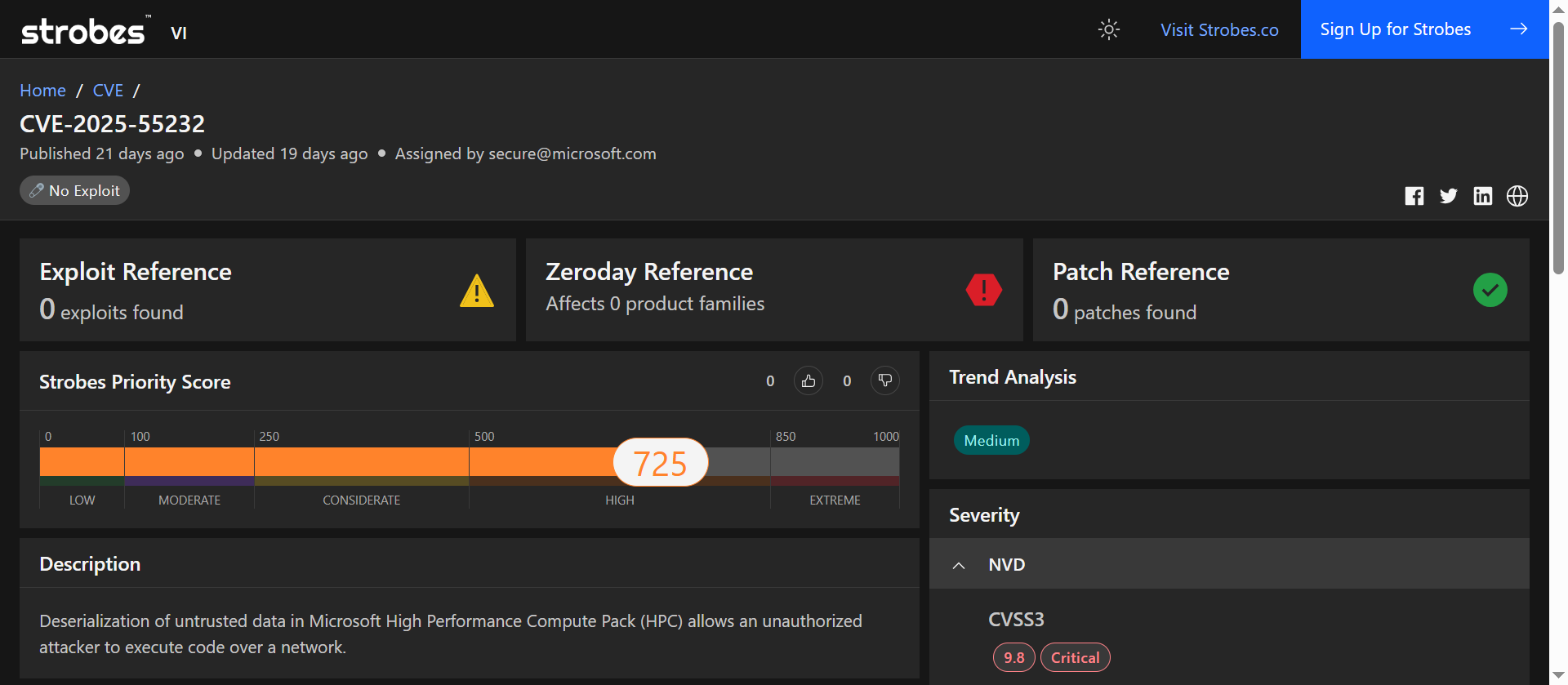Screen dimensions: 1568x685
Task: Click the 725 priority score marker
Action: (660, 463)
